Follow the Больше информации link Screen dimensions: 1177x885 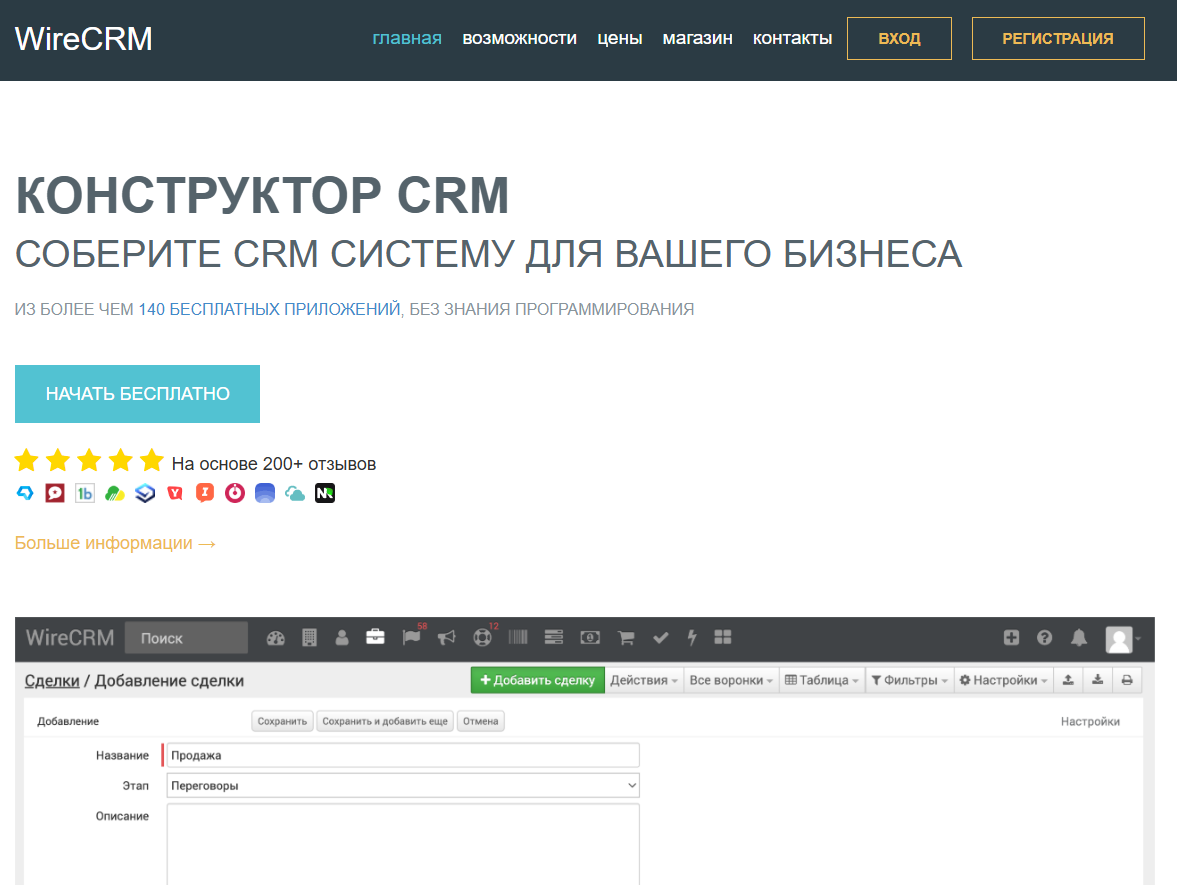coord(116,543)
